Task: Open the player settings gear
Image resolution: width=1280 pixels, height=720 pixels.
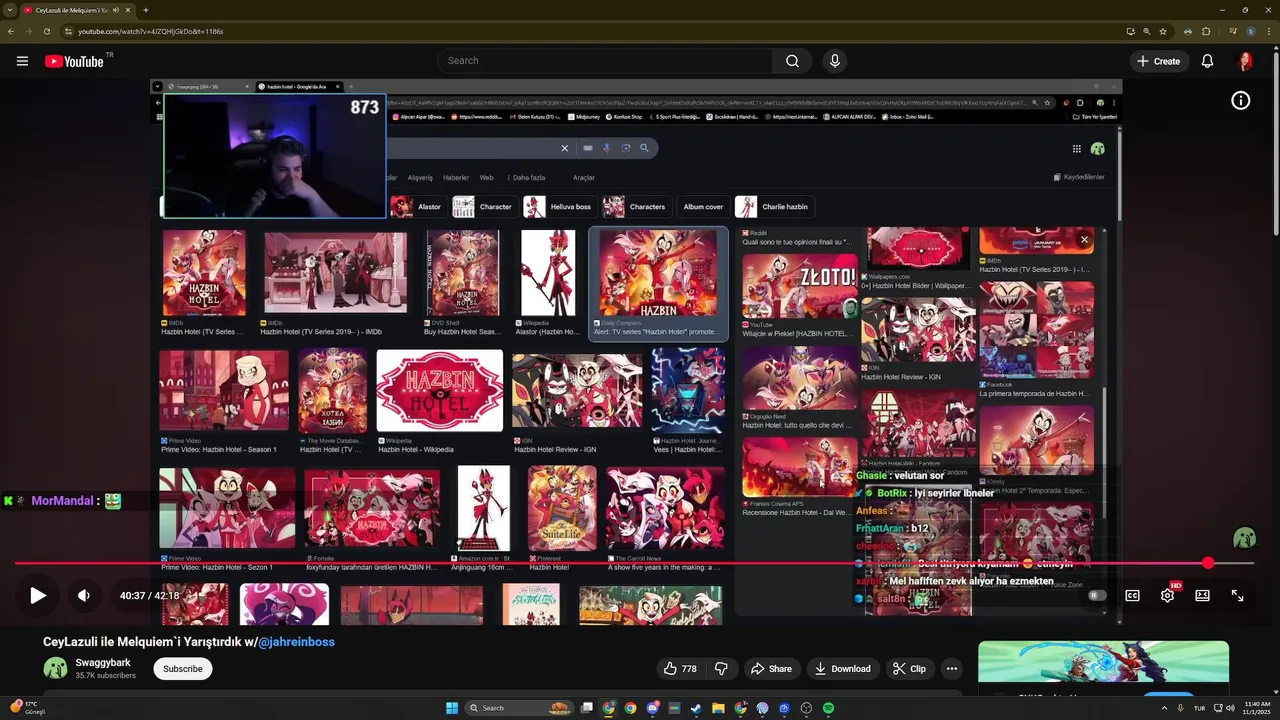Action: click(x=1167, y=595)
